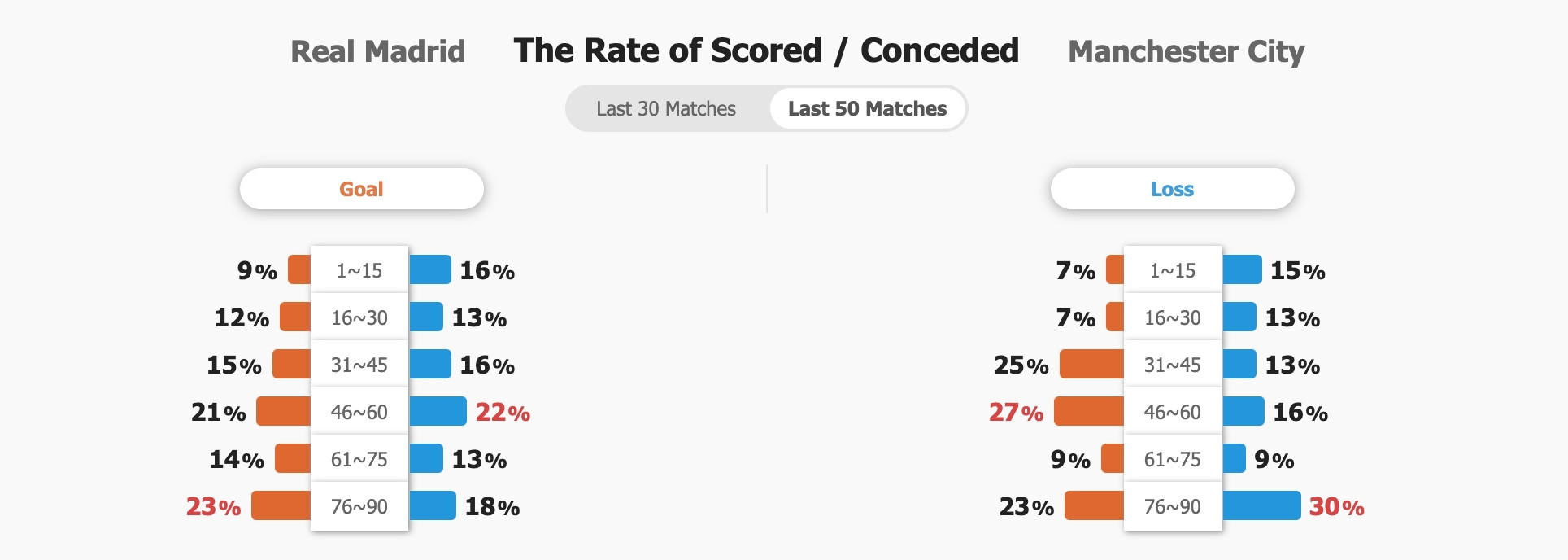
Task: Click the 16~30 interval label under Loss
Action: [x=1173, y=317]
